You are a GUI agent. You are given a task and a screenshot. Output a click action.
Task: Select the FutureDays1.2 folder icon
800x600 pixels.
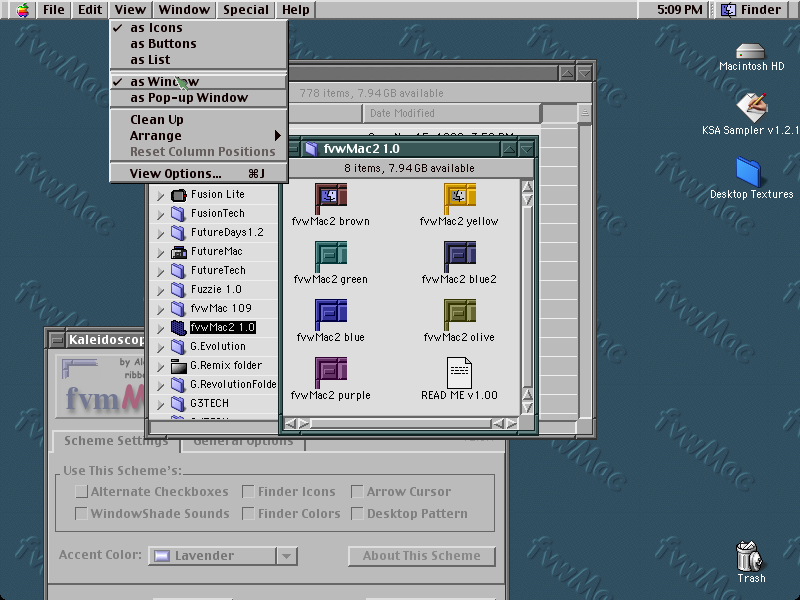[x=178, y=233]
